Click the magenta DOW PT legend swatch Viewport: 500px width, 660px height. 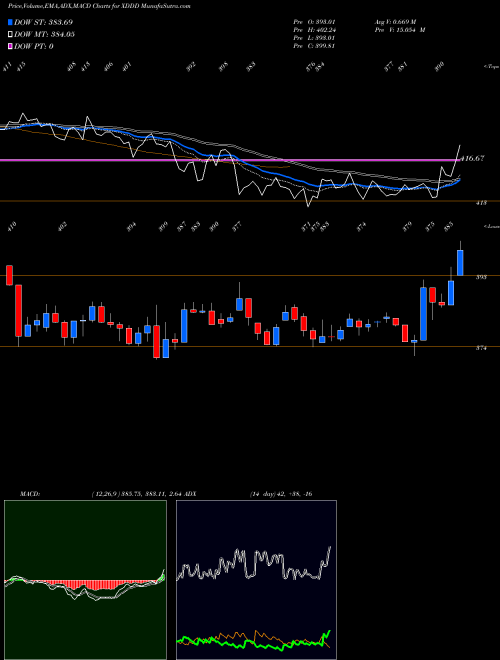click(10, 46)
